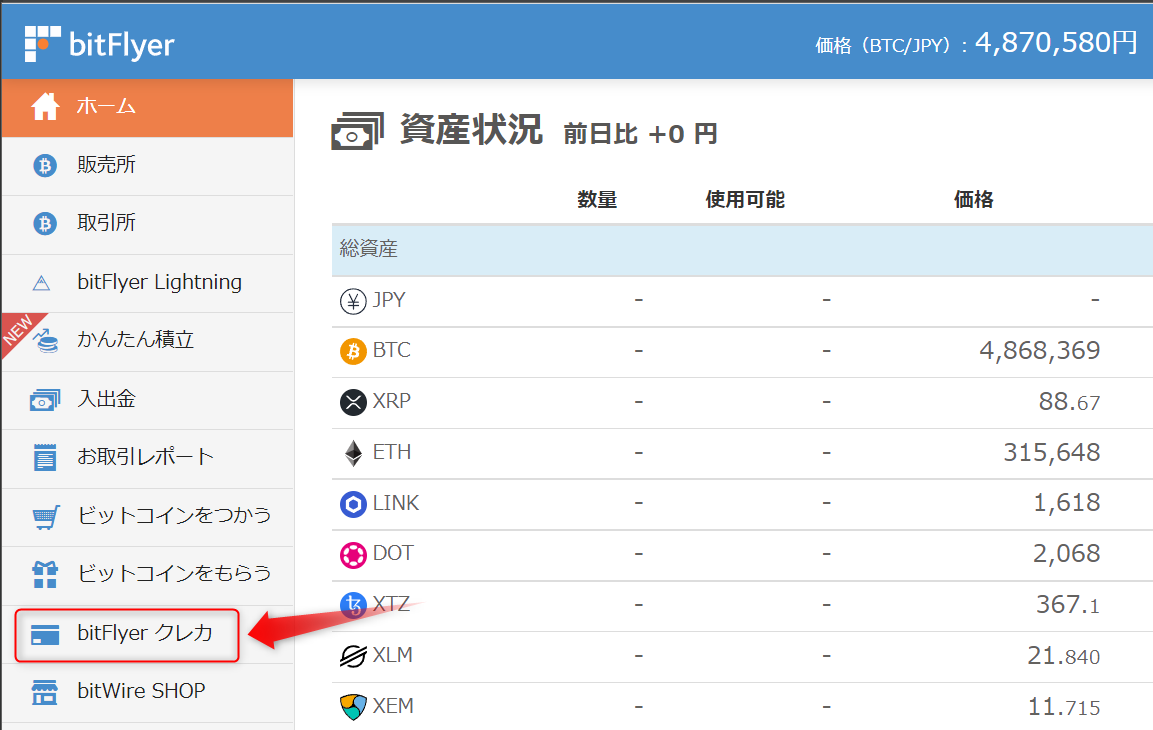
Task: Open the 取引所 menu item
Action: pyautogui.click(x=148, y=225)
